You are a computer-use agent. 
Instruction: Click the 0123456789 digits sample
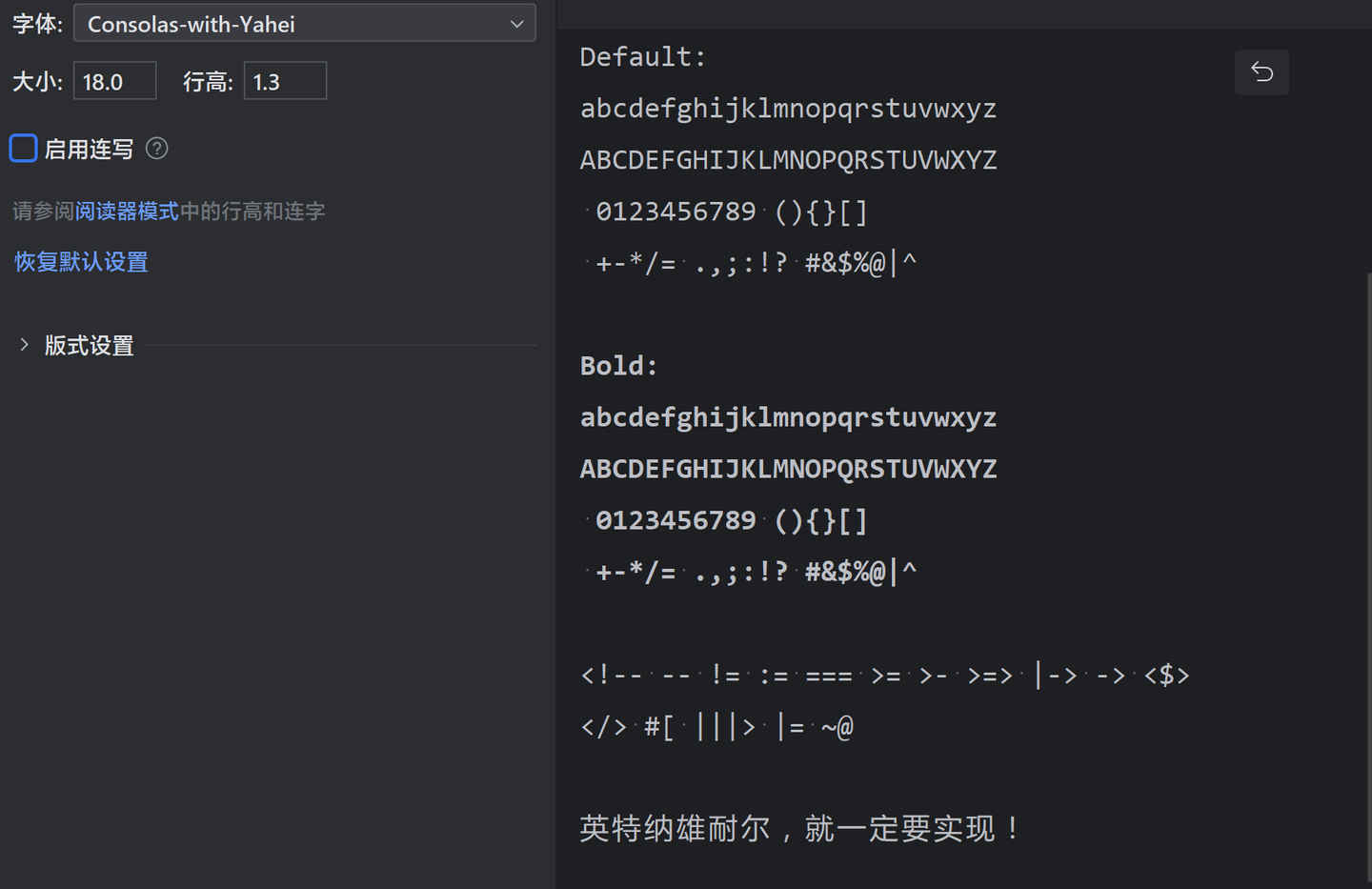676,211
